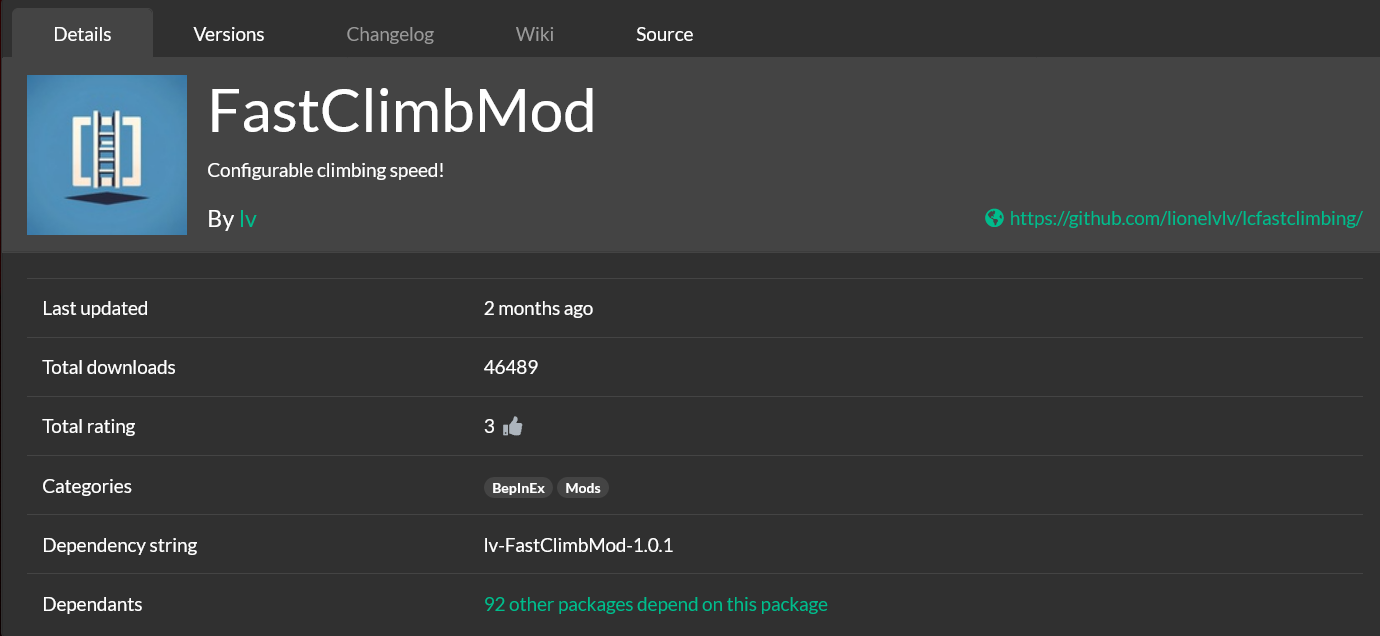Go to the Wiki tab
The height and width of the screenshot is (636, 1380).
click(535, 34)
